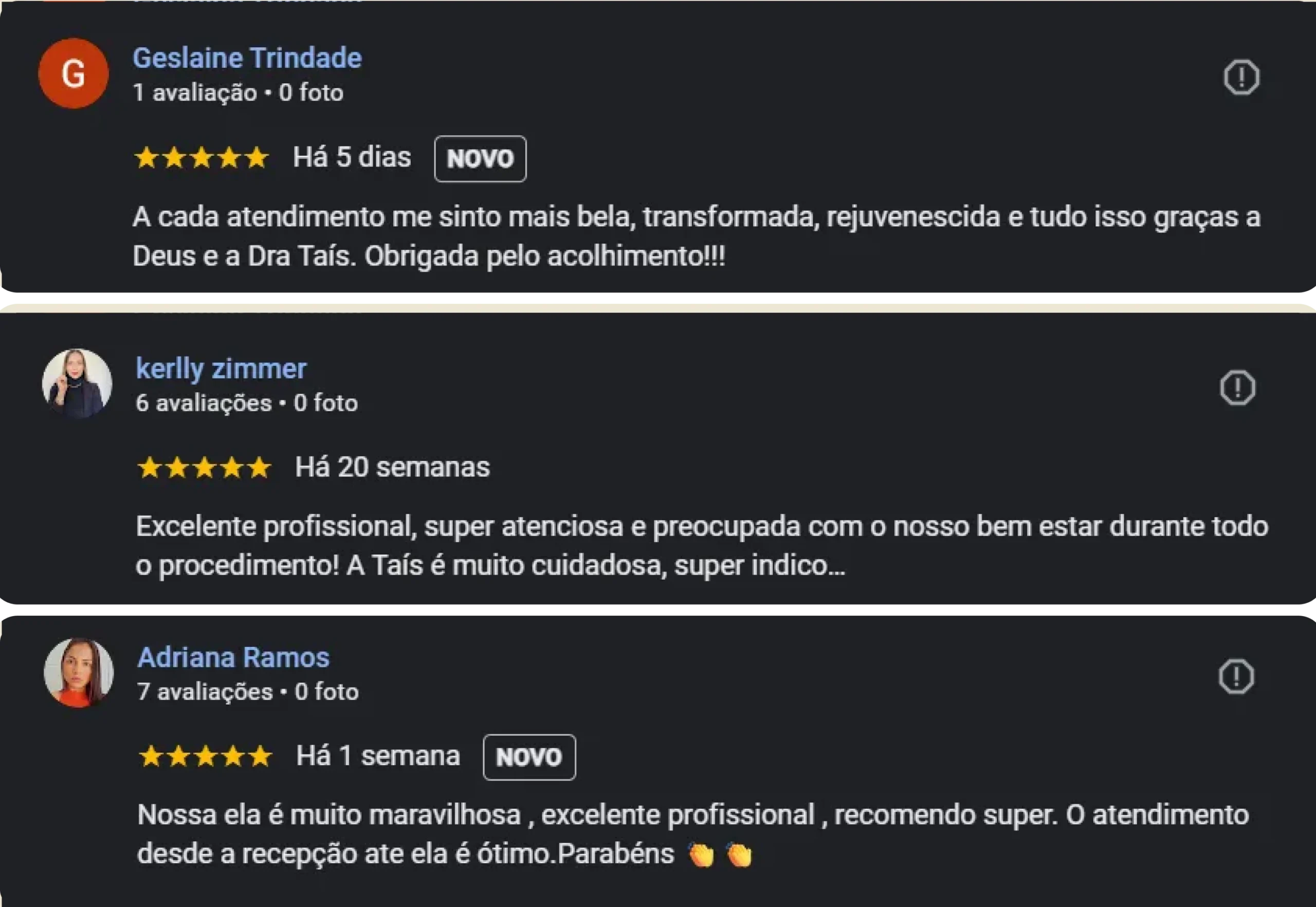Click the star rating on Geslaine's review
Viewport: 1316px width, 907px height.
tap(203, 157)
